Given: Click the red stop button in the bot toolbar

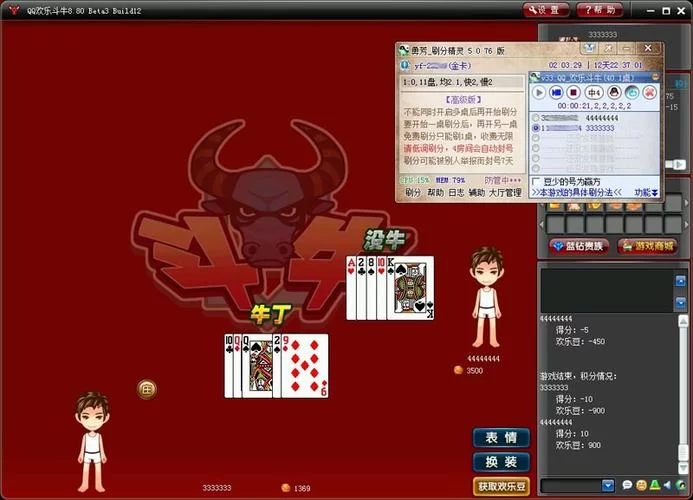Looking at the screenshot, I should click(574, 93).
